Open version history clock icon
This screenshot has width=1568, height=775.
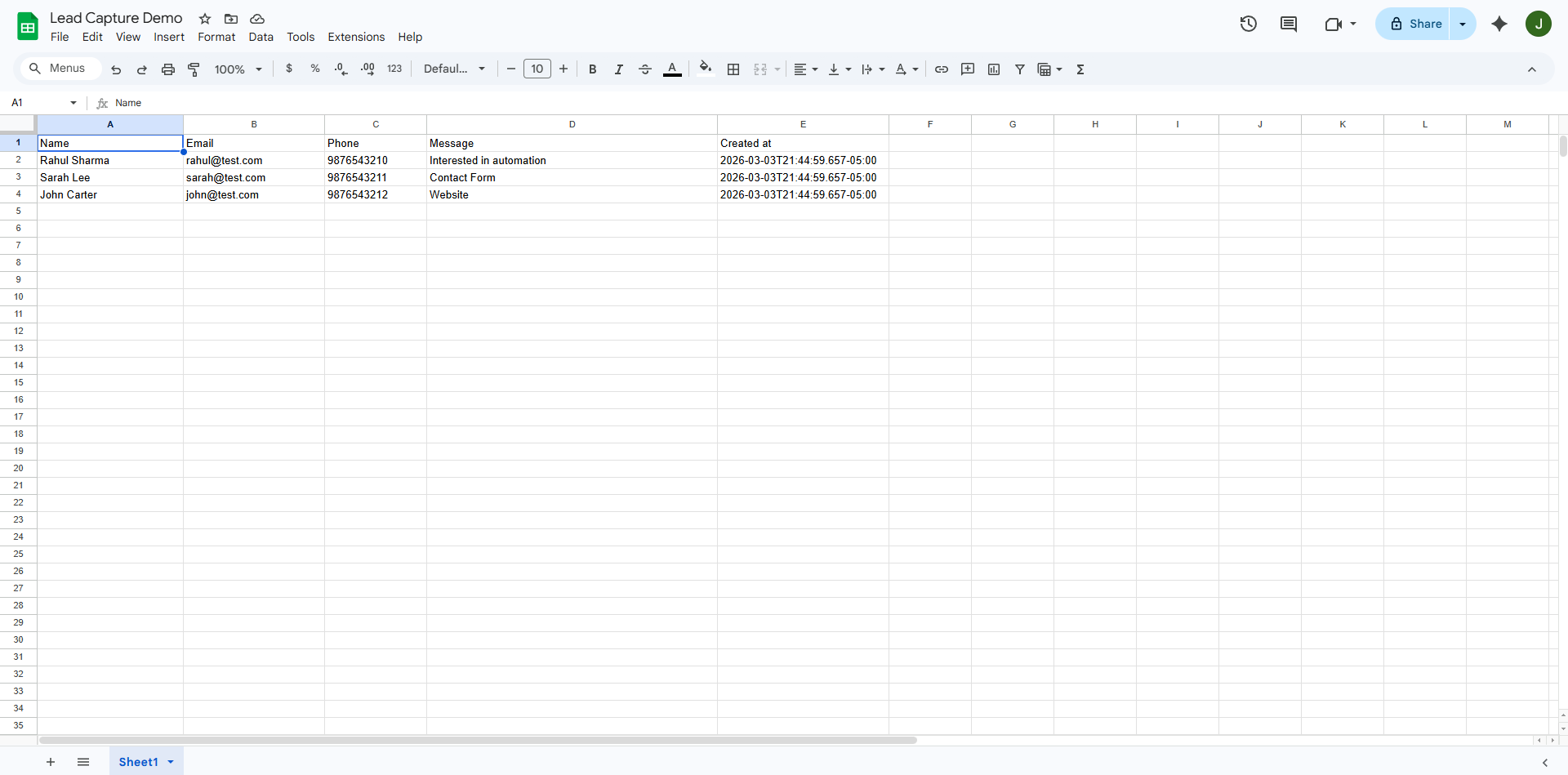1249,24
